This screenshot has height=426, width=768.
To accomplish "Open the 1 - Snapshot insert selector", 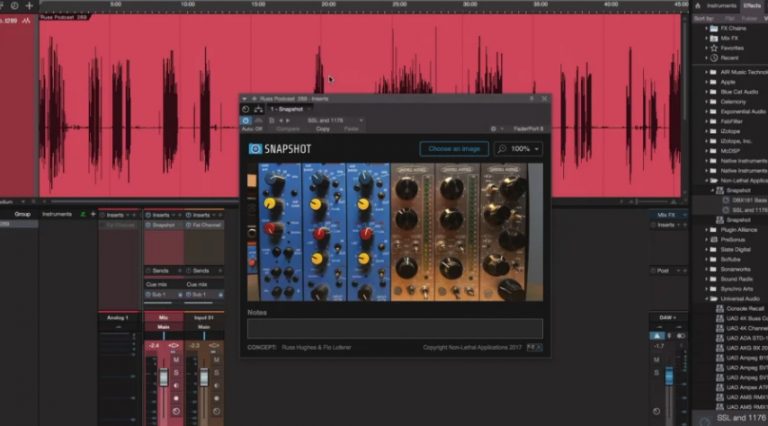I will (289, 109).
